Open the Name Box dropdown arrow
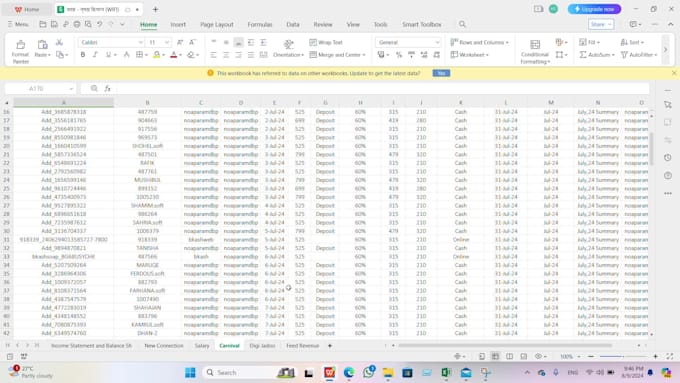Image resolution: width=680 pixels, height=383 pixels. (x=71, y=88)
